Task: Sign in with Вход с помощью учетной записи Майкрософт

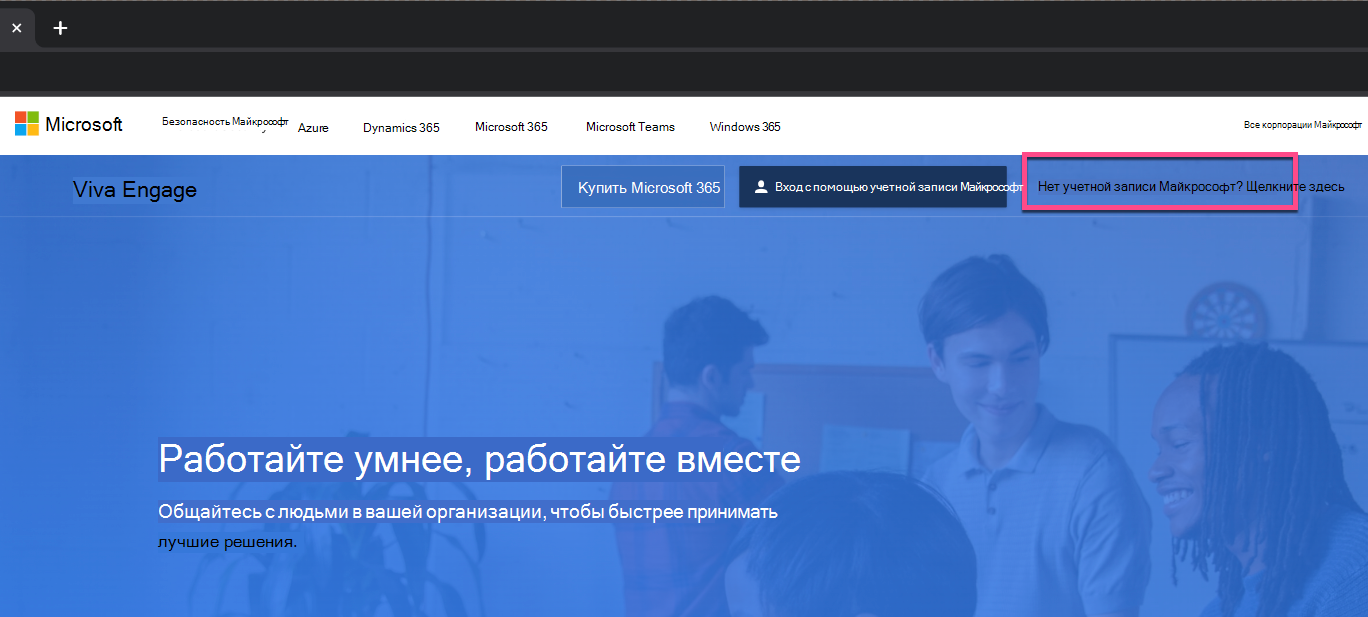Action: click(873, 187)
